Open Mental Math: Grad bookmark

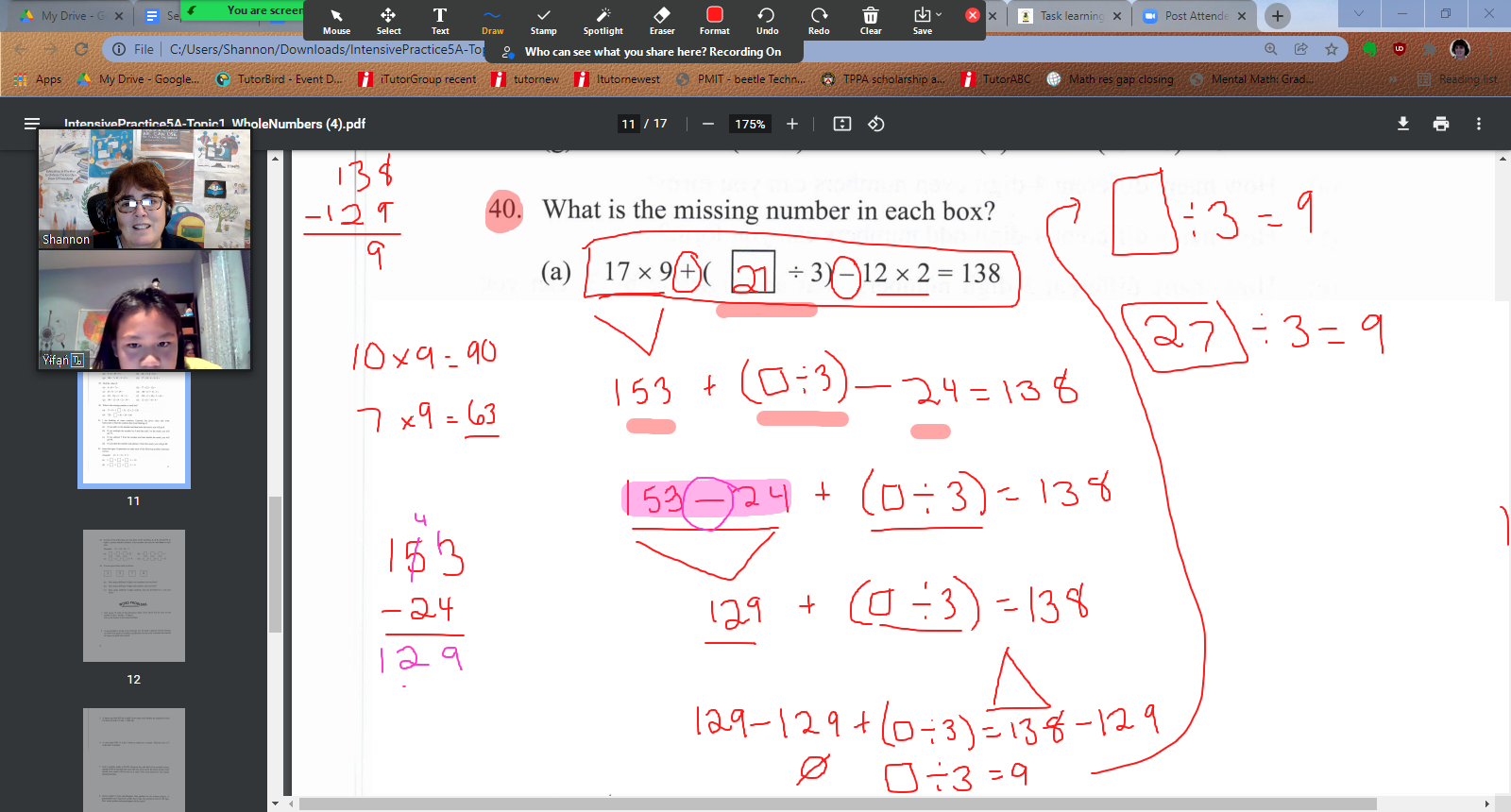[x=1251, y=79]
